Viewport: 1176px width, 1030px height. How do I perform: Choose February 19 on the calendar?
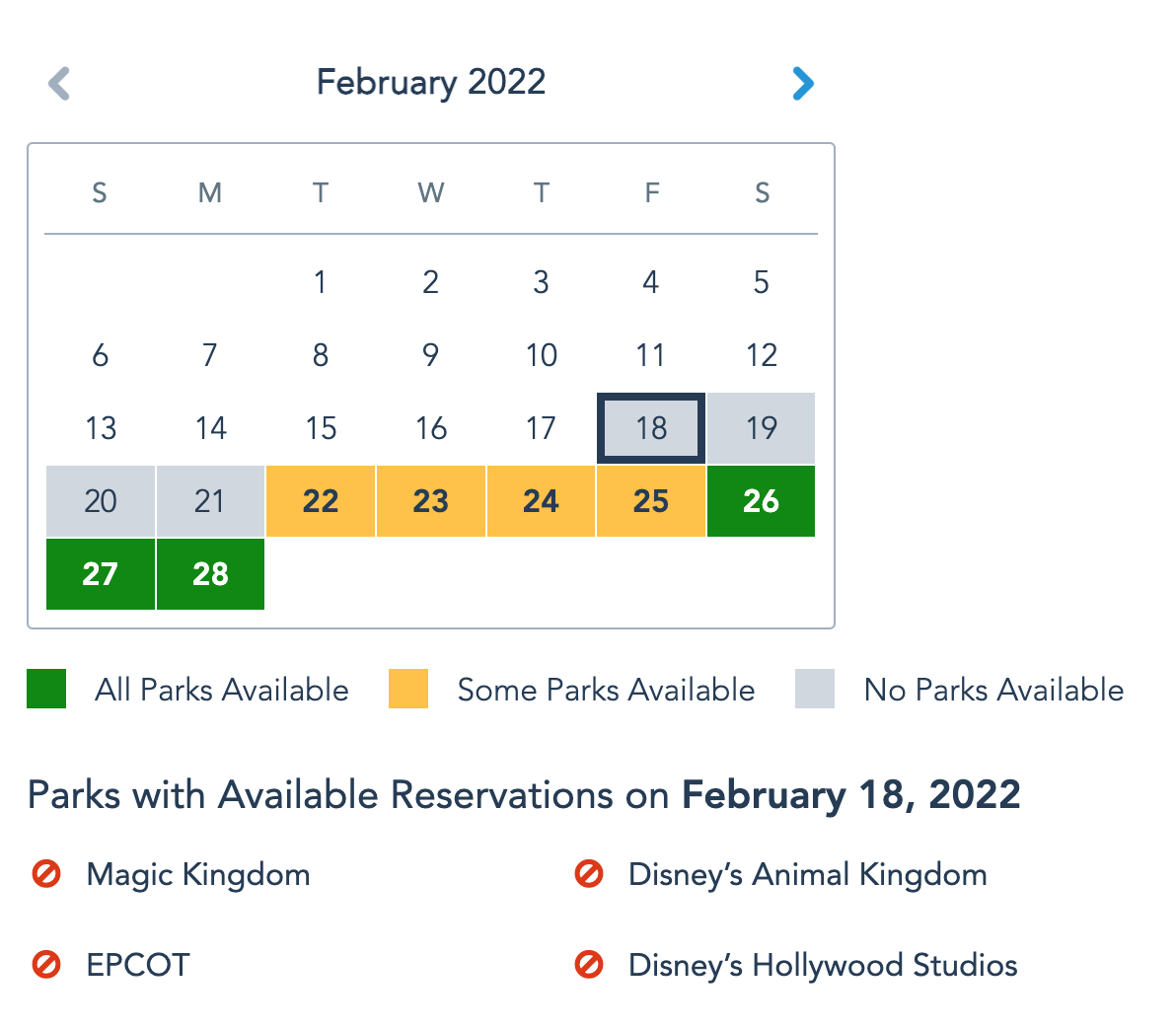point(761,428)
